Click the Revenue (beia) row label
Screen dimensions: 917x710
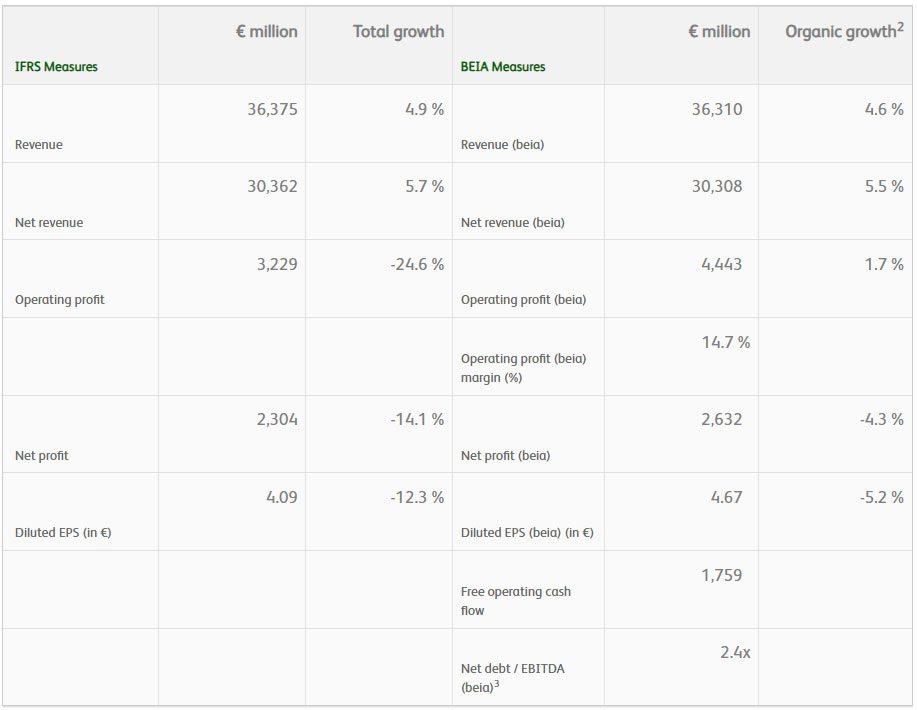[x=502, y=145]
